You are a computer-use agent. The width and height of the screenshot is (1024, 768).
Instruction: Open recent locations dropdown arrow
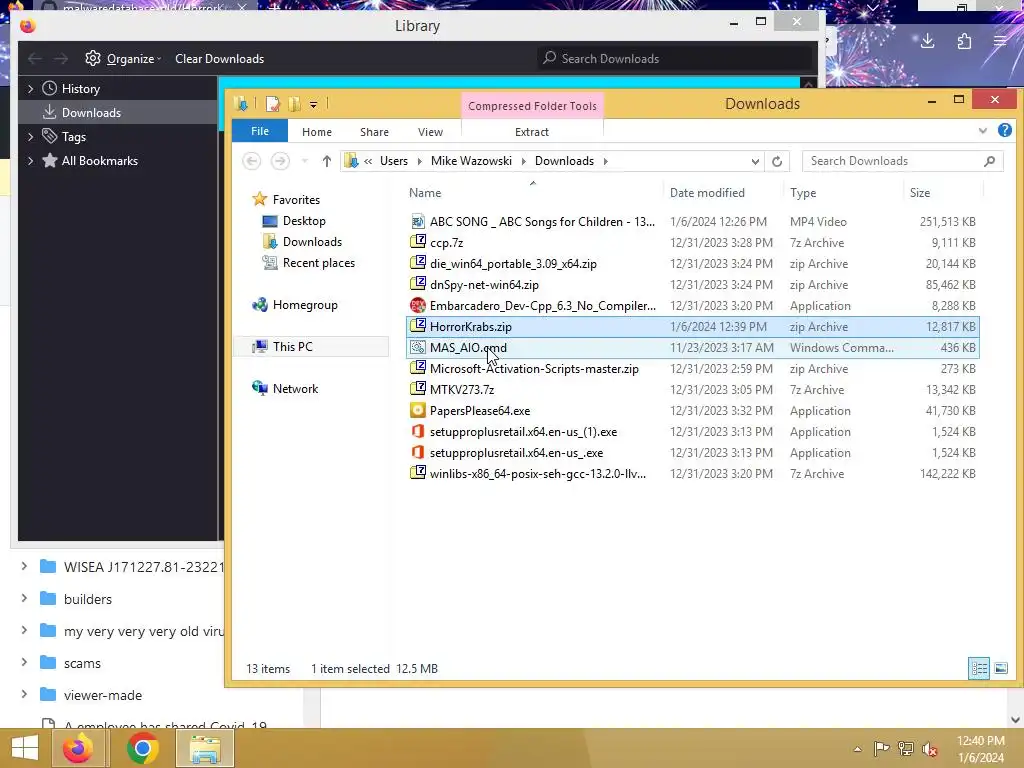pos(304,161)
